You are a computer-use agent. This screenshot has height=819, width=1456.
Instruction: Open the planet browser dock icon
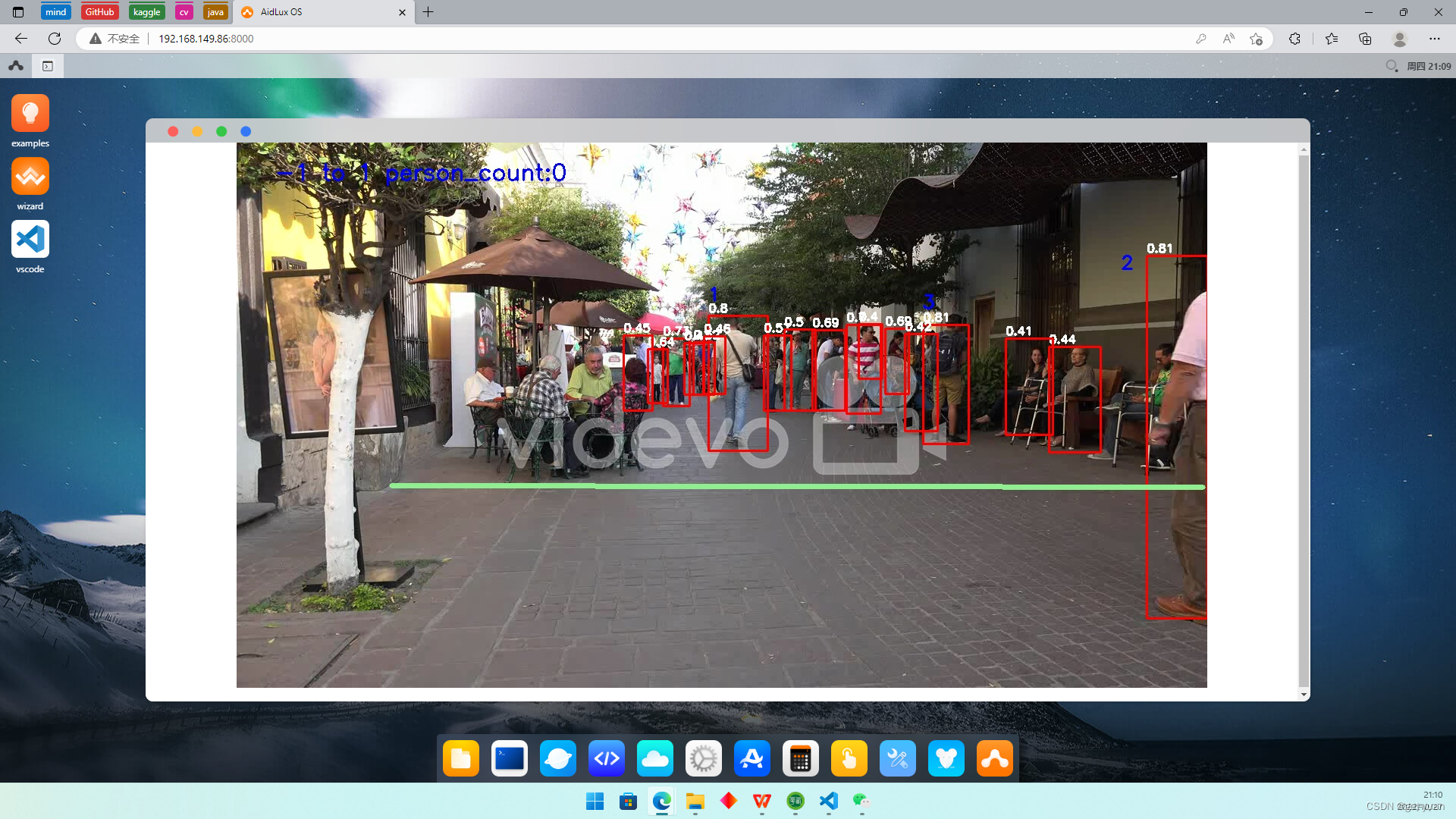pos(558,758)
